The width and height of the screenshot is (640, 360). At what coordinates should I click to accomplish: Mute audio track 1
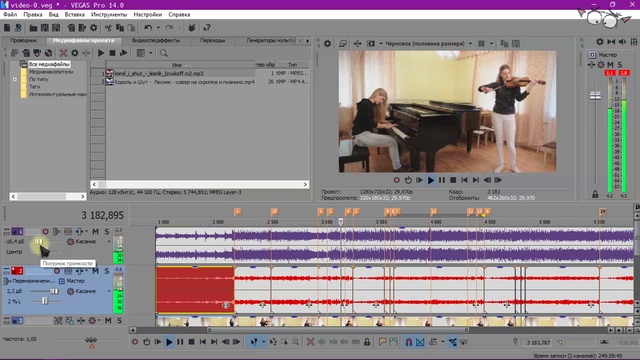click(95, 231)
